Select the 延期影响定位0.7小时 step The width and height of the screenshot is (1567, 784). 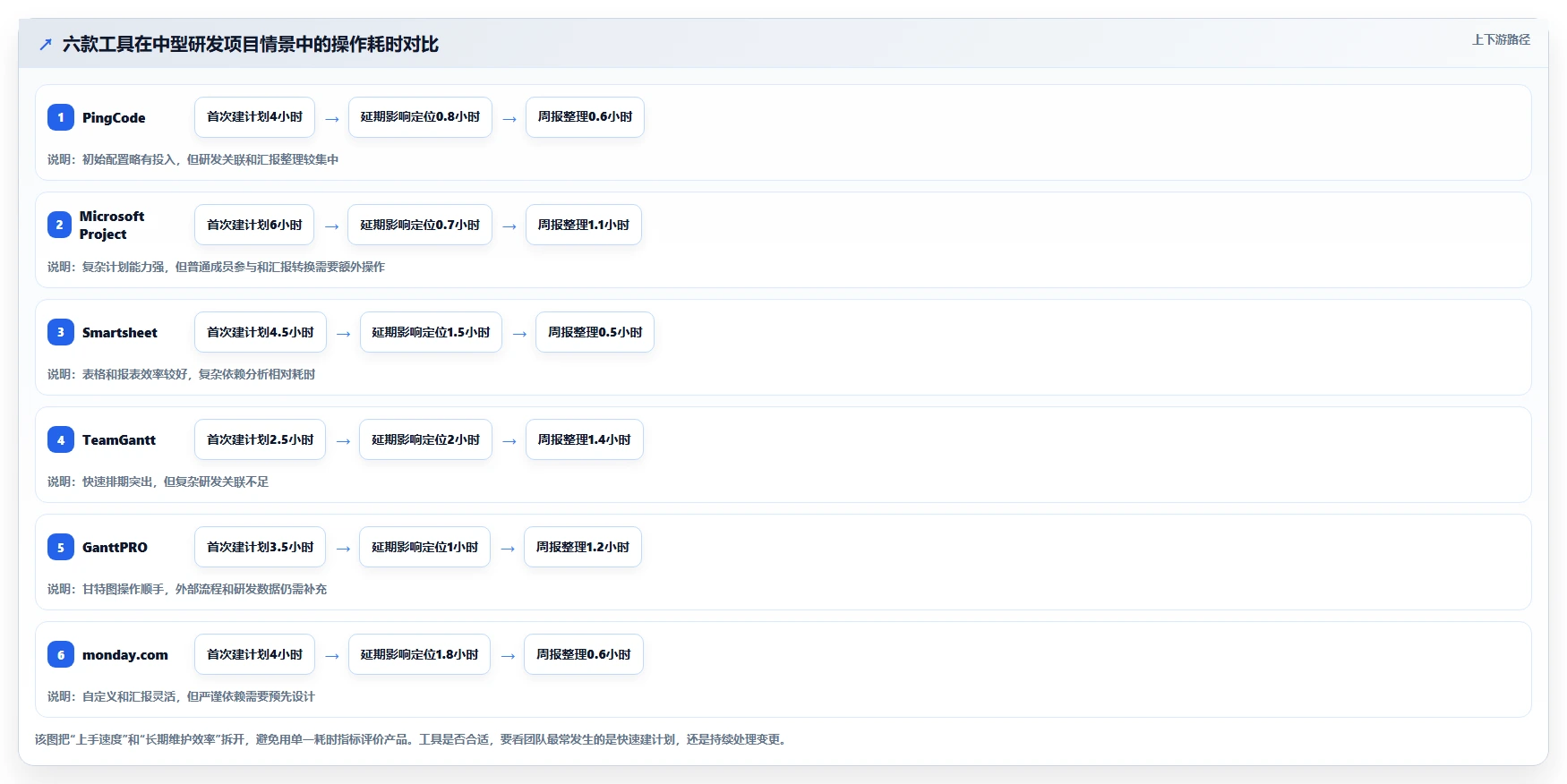420,225
